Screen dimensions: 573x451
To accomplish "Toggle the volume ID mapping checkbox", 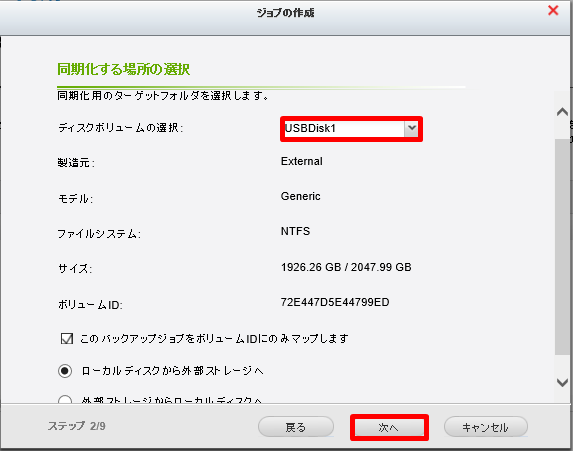I will pos(67,338).
